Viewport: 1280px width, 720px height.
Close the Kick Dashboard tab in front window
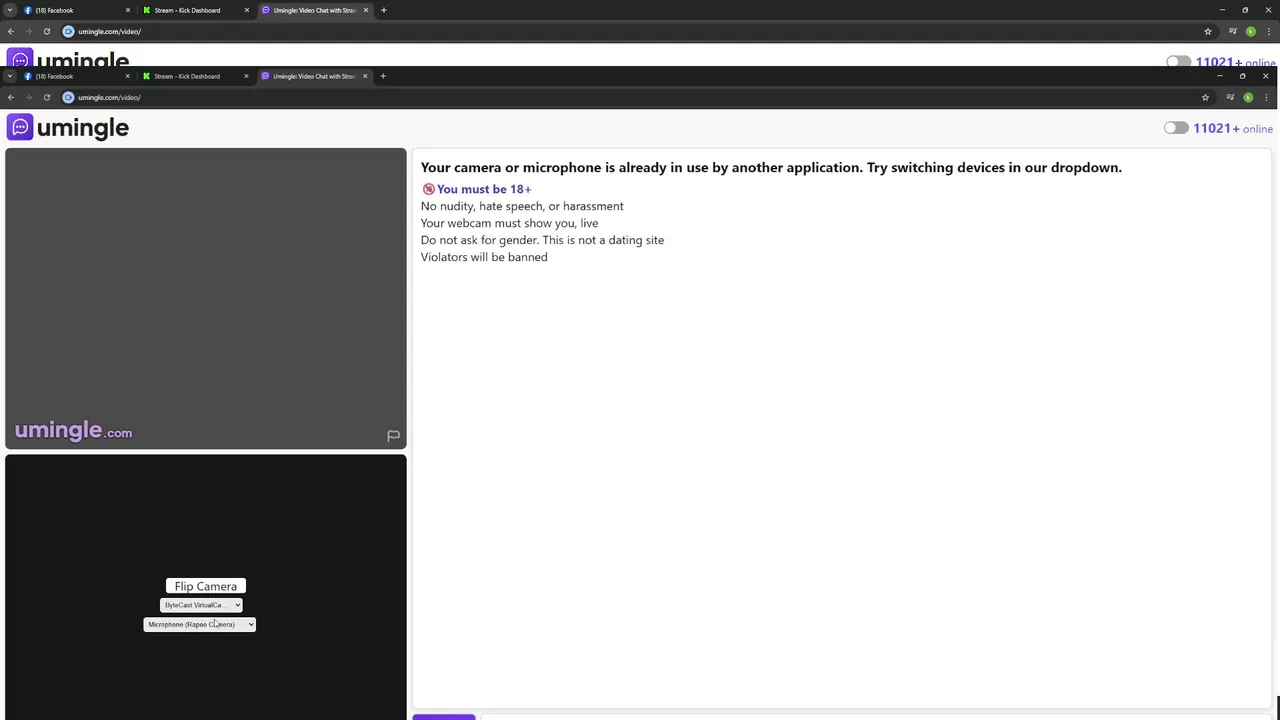pos(246,76)
